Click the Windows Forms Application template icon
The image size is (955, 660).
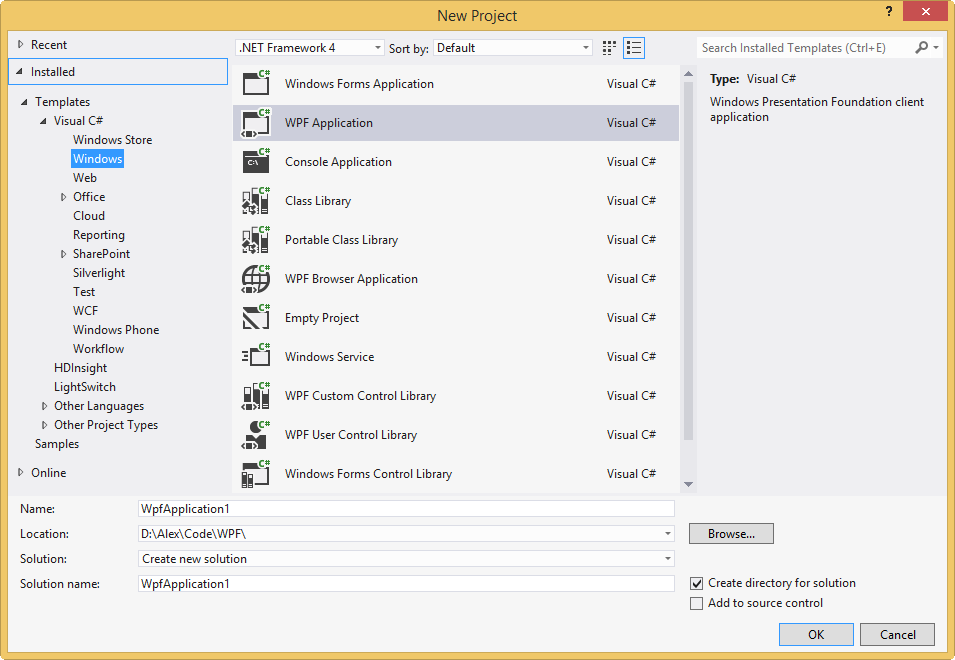[256, 83]
